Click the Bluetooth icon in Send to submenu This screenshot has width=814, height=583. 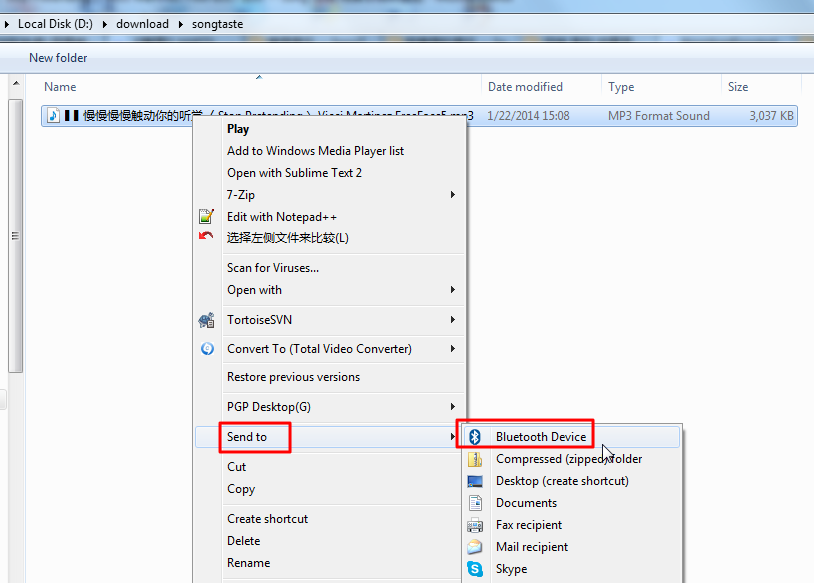(x=474, y=437)
